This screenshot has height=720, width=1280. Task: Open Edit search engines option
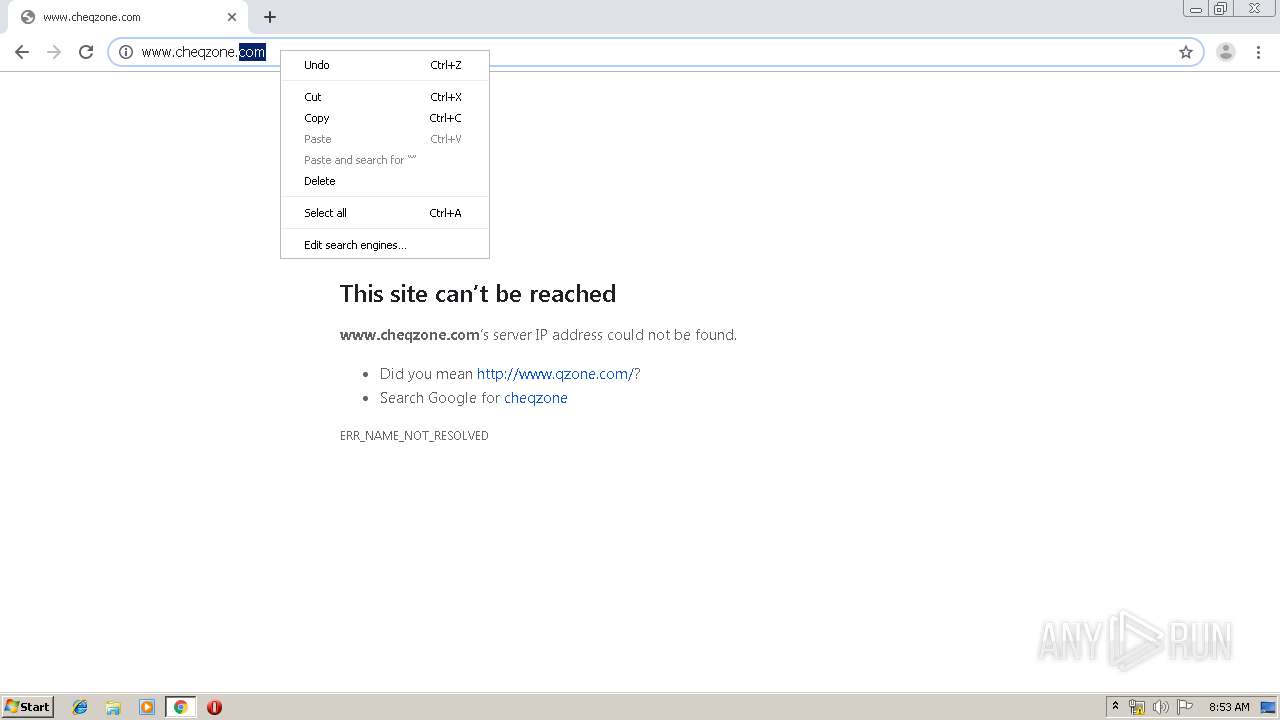pos(385,245)
